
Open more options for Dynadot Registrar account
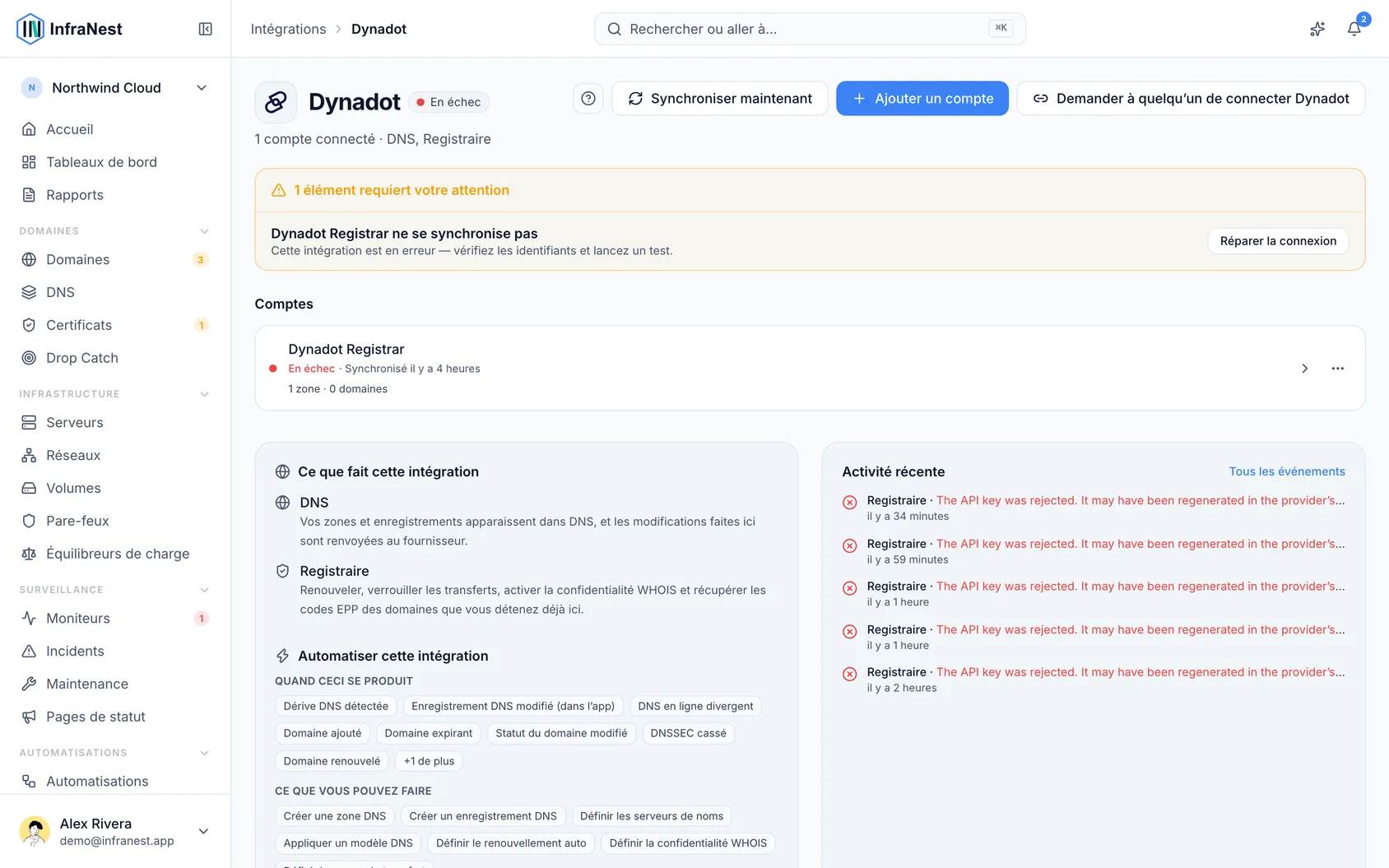click(x=1338, y=369)
